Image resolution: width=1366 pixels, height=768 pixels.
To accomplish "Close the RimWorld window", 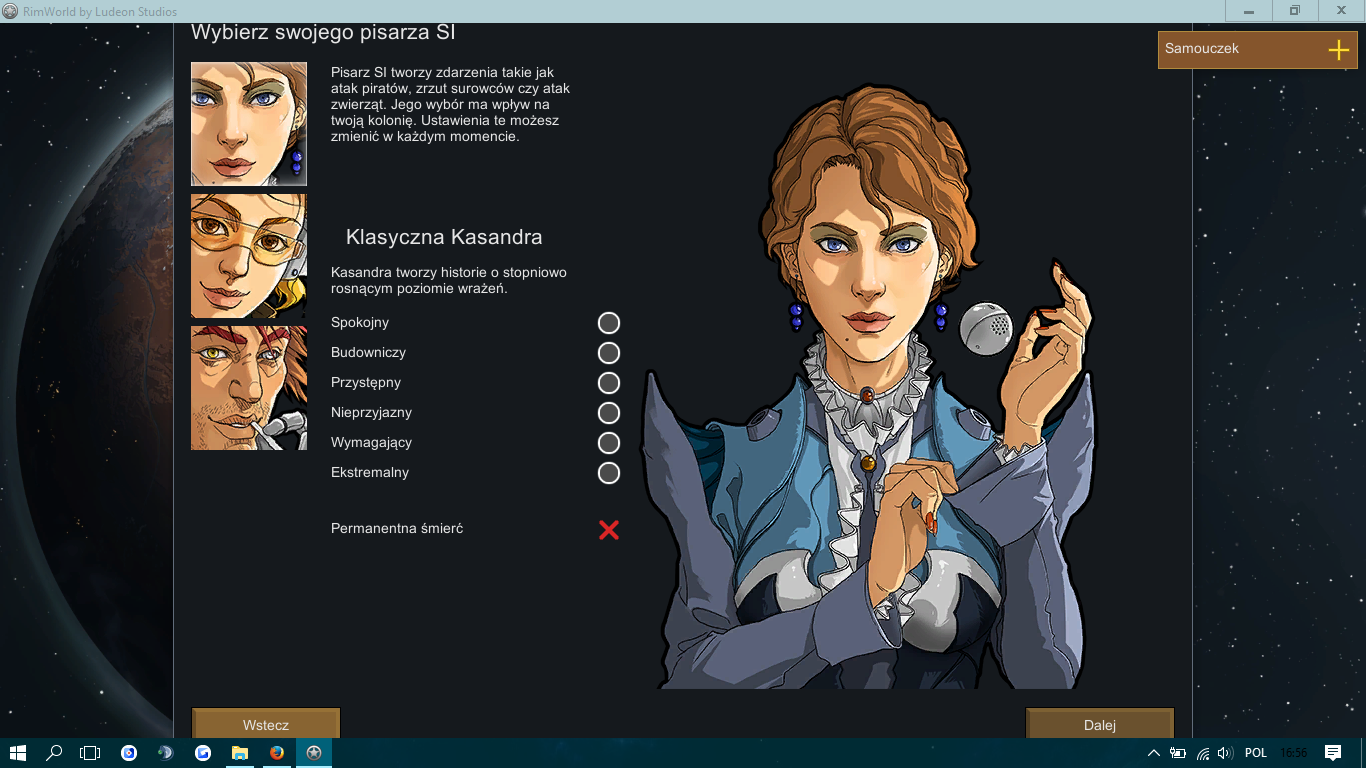I will point(1341,11).
